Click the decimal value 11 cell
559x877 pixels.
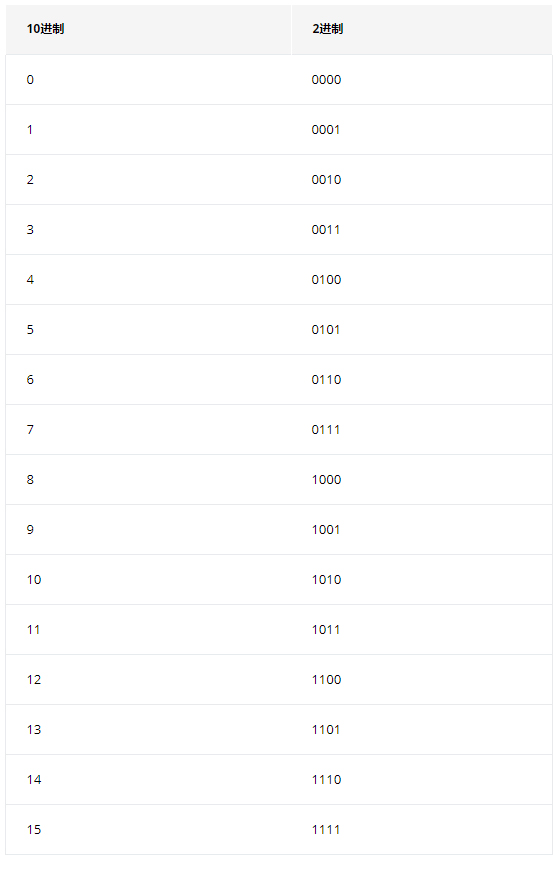tap(148, 630)
